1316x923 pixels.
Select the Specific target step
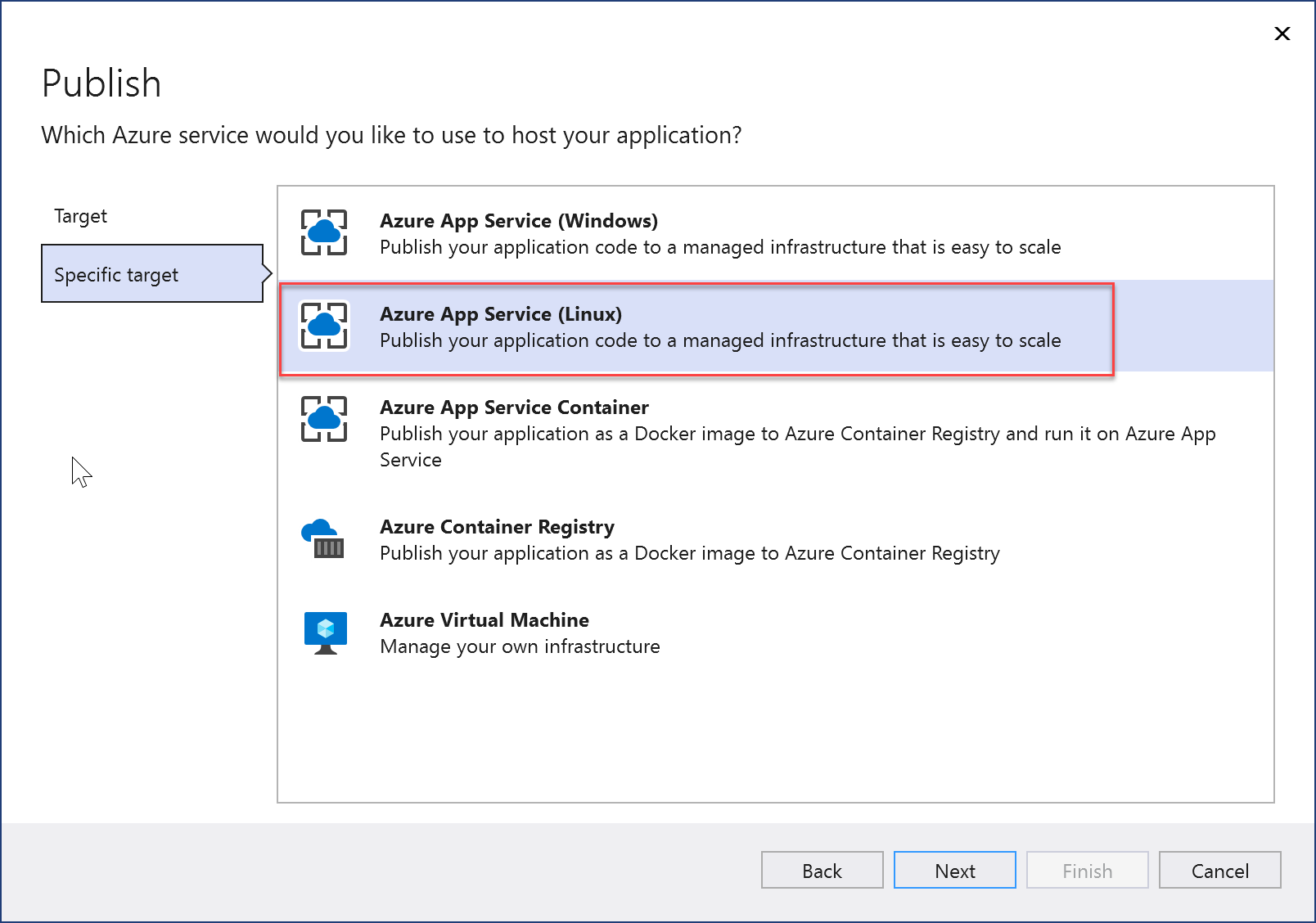(115, 274)
